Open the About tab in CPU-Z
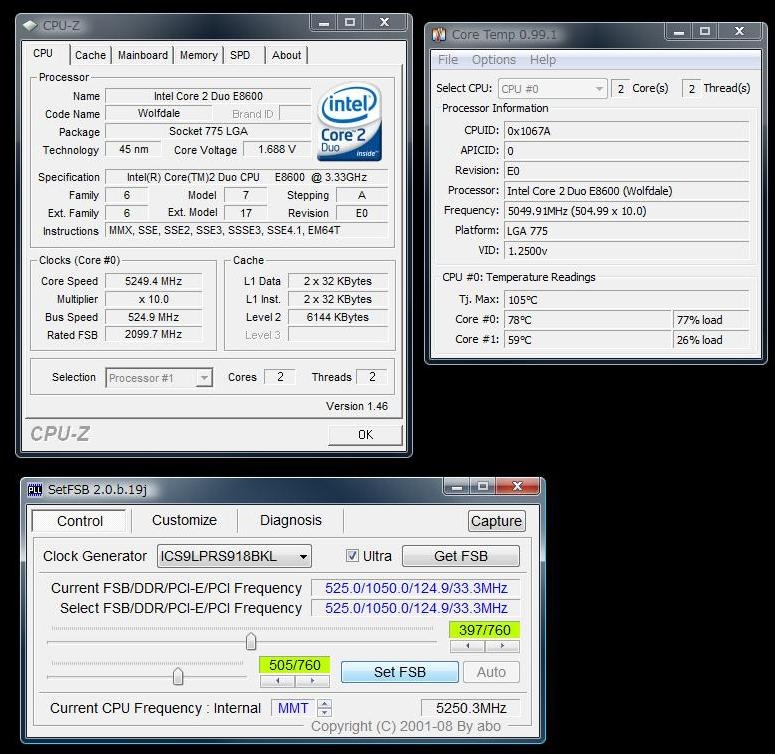Viewport: 775px width, 754px height. 287,55
